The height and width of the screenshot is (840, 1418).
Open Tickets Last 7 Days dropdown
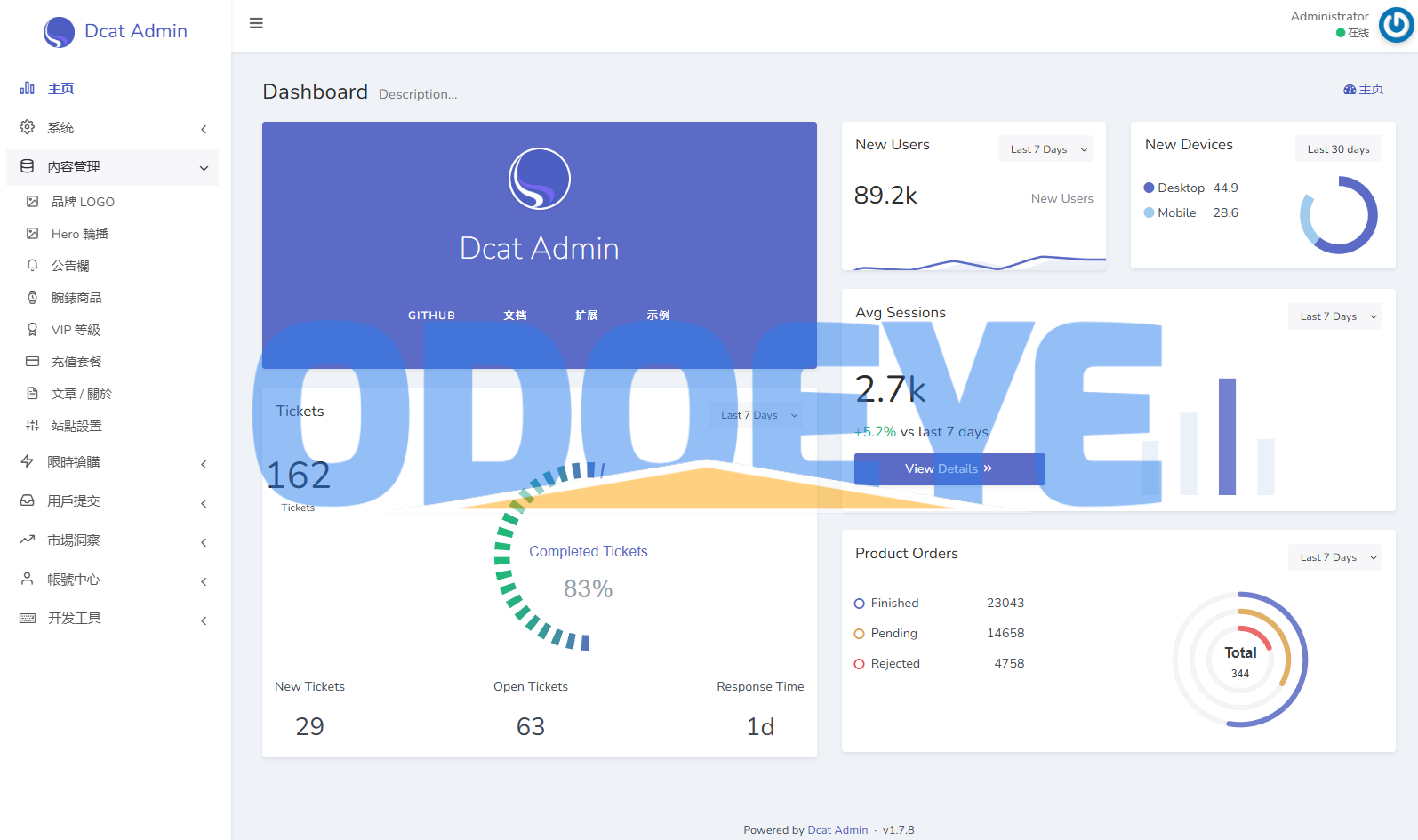[756, 415]
